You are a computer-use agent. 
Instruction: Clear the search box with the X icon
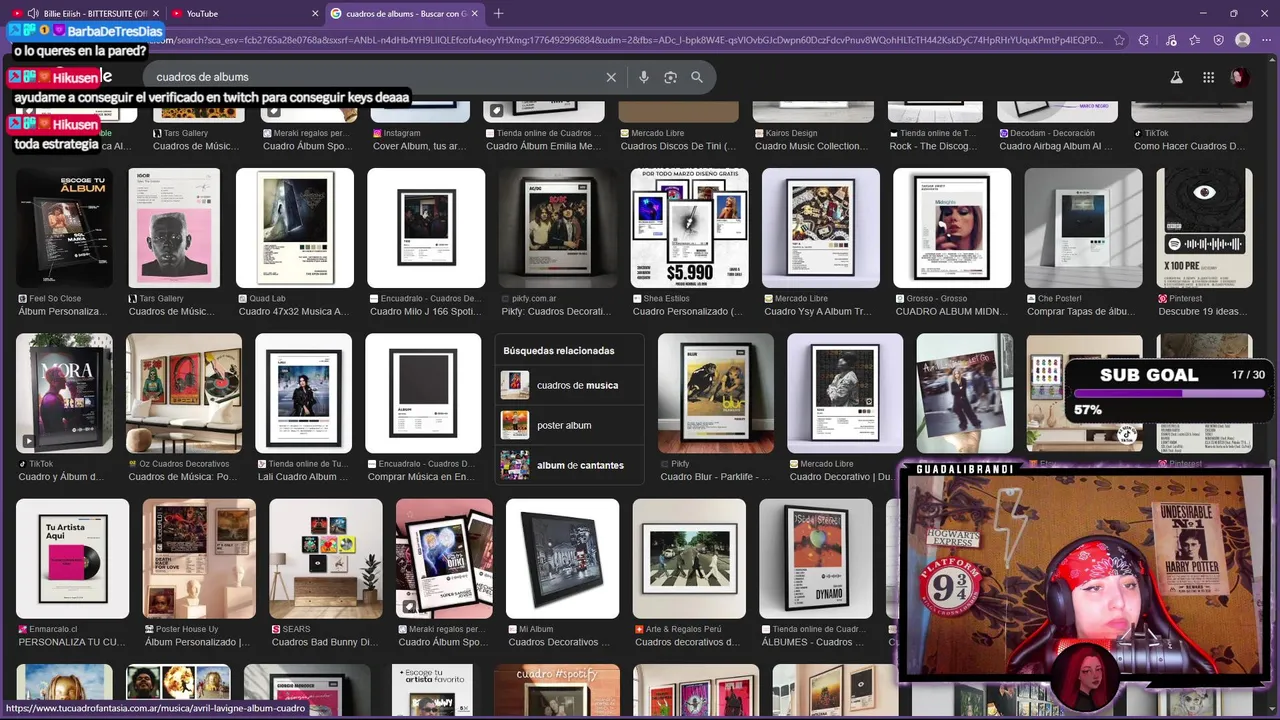coord(611,77)
